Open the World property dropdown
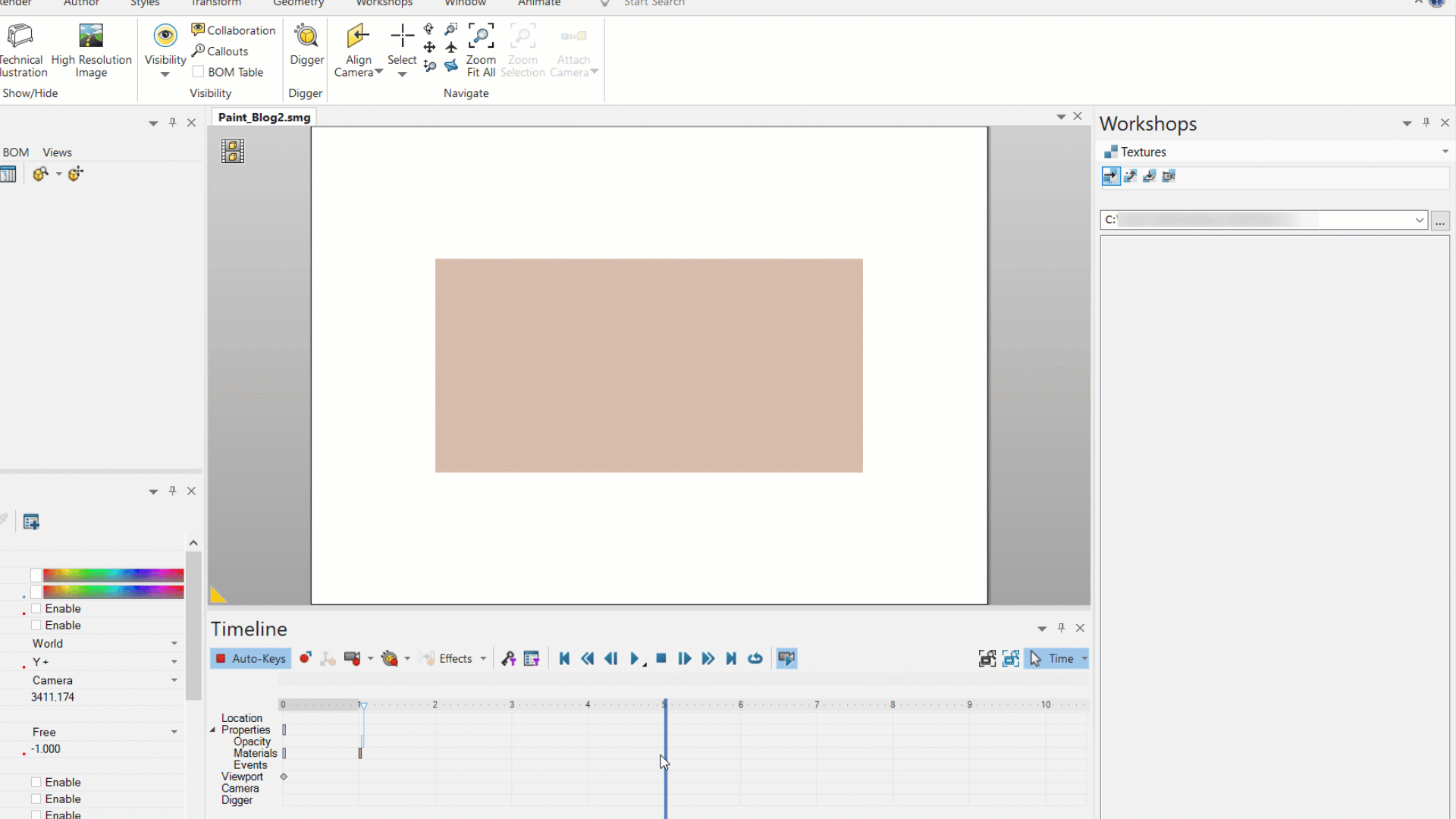 (174, 643)
